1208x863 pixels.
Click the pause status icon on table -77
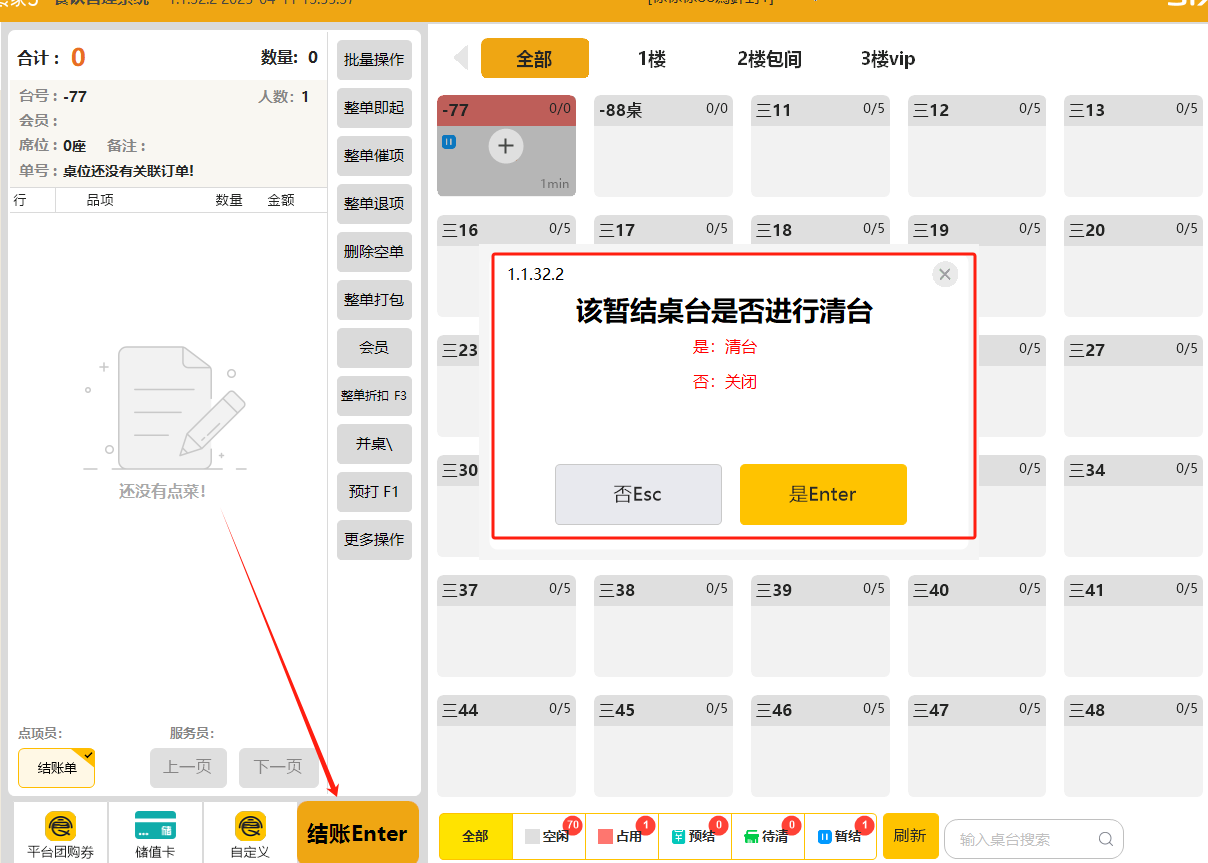point(449,142)
